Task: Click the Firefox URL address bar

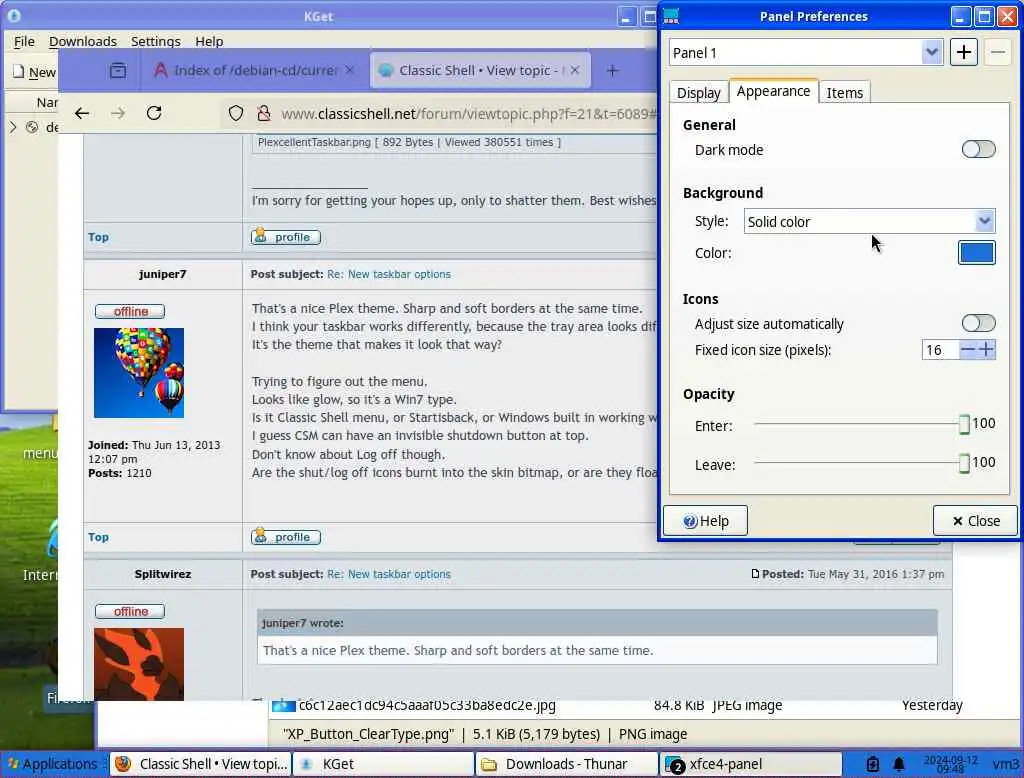Action: [468, 114]
